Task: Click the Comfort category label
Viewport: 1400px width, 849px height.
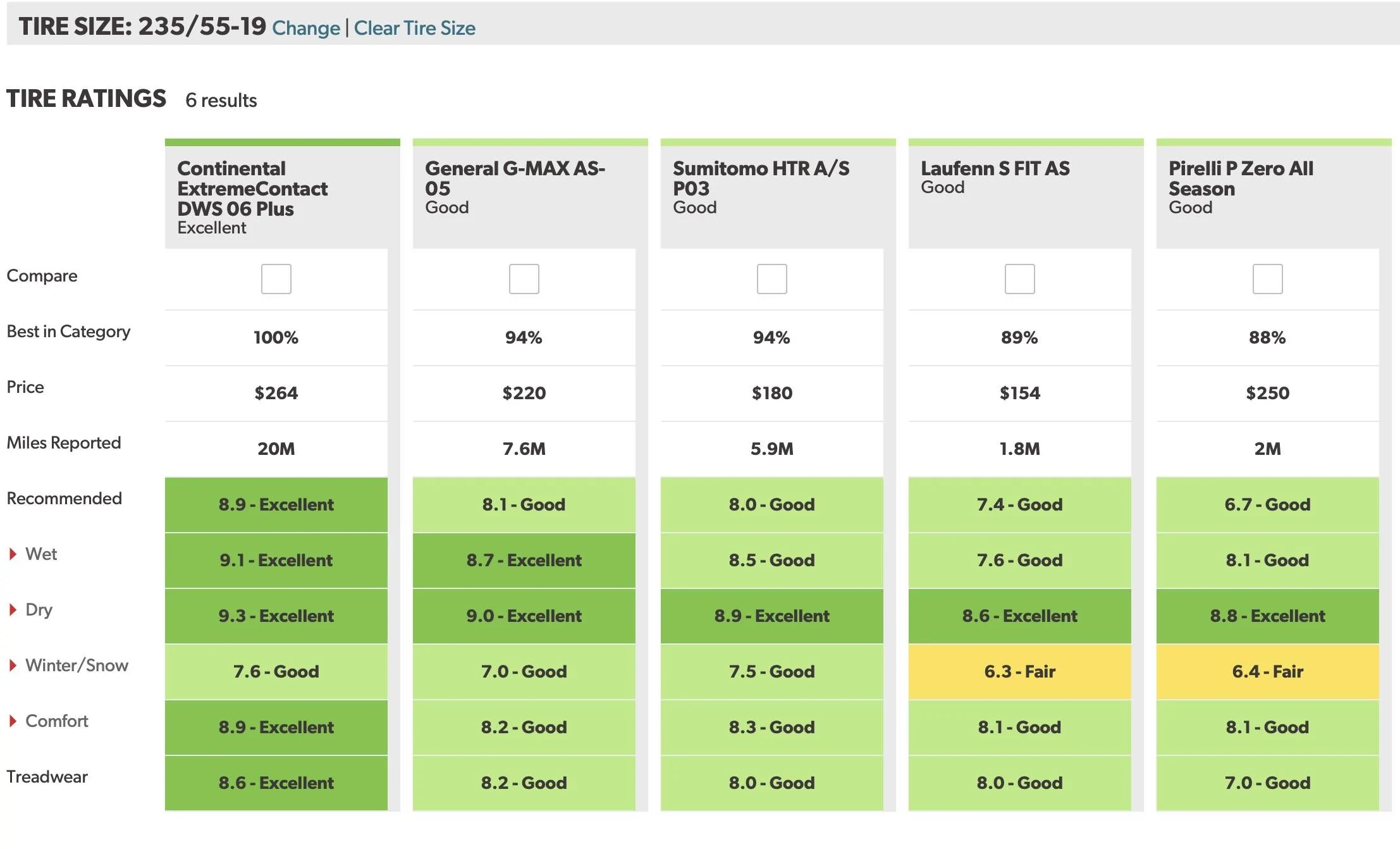Action: click(x=57, y=721)
